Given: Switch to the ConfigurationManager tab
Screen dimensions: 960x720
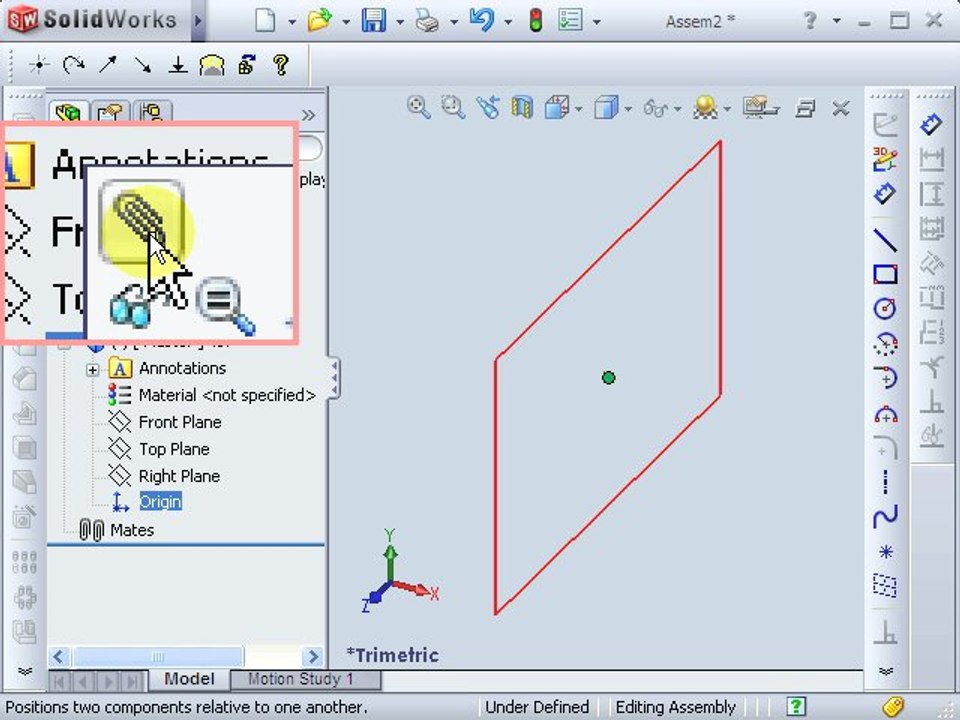Looking at the screenshot, I should point(151,112).
